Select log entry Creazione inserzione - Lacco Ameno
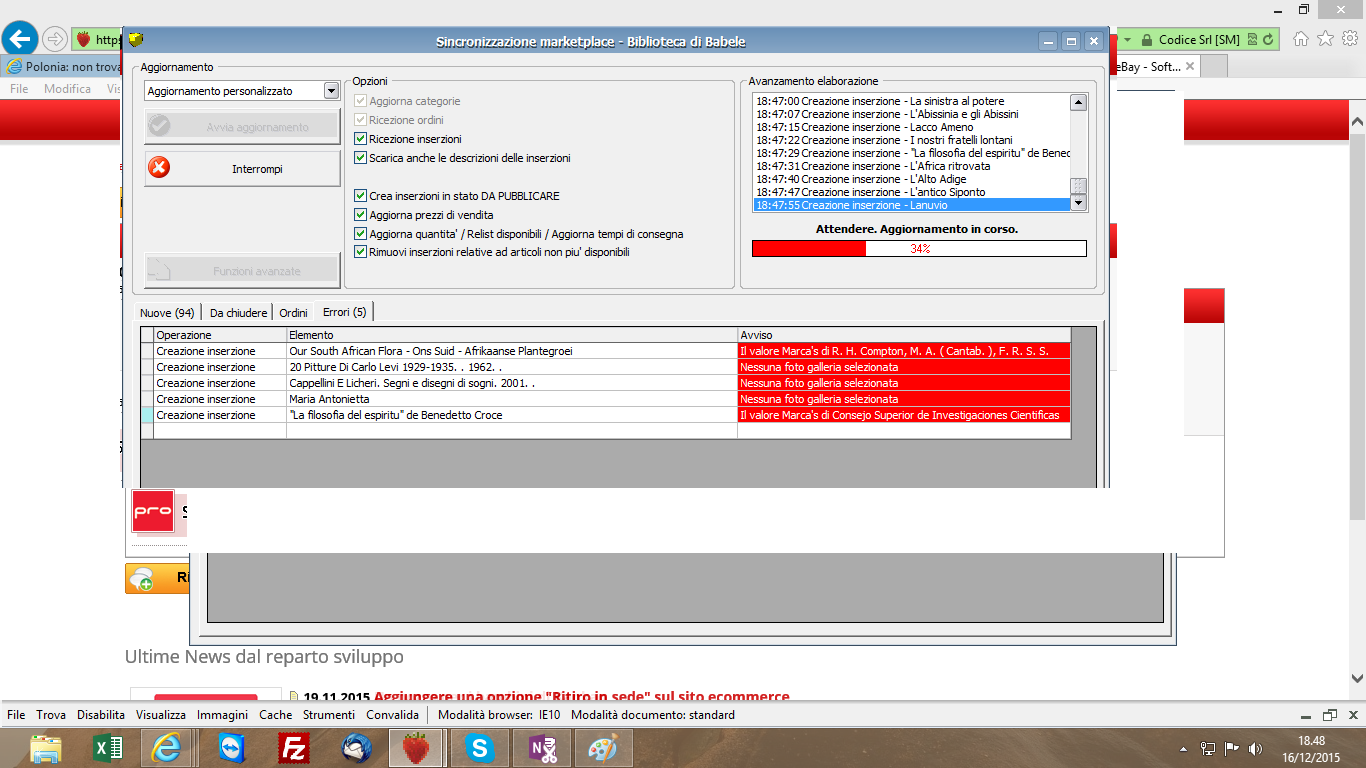 click(911, 127)
